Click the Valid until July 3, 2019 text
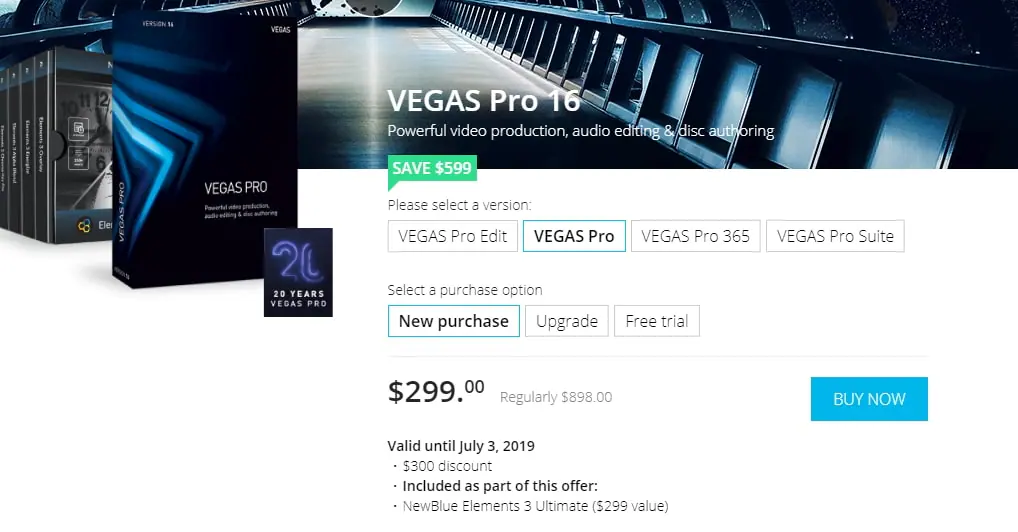Viewport: 1018px width, 532px height. click(461, 446)
